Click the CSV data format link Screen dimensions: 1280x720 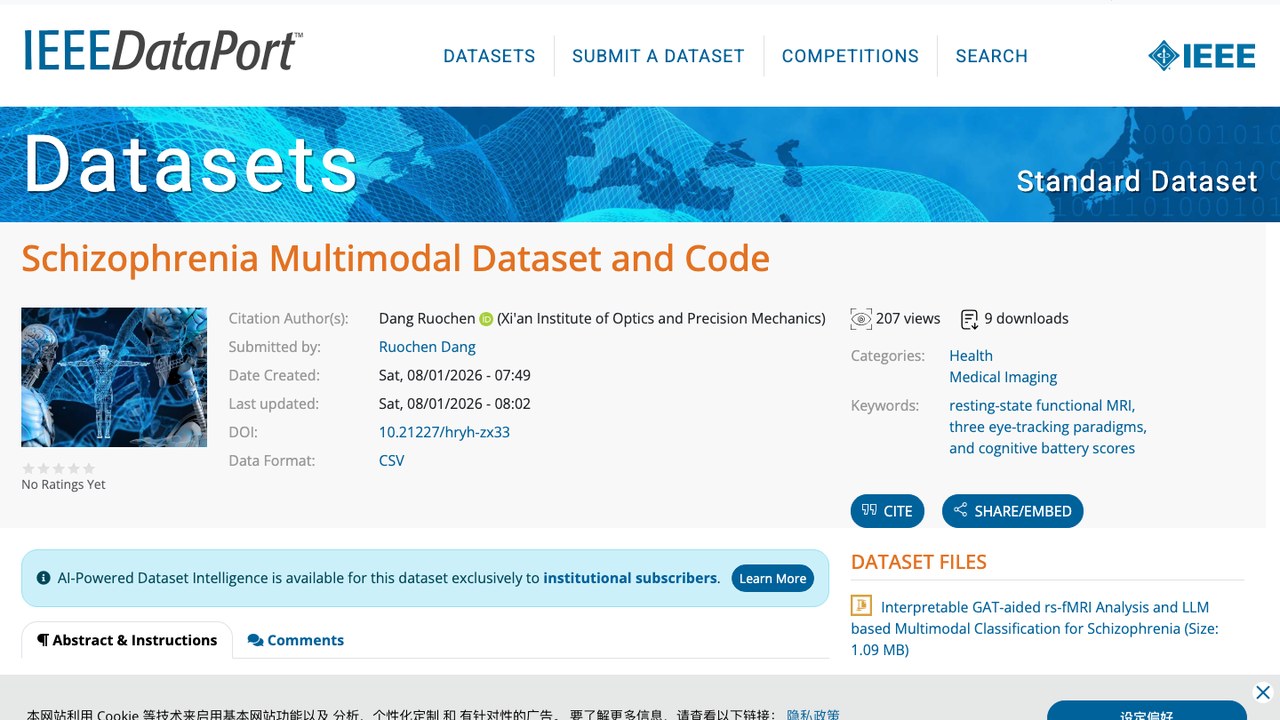[x=391, y=461]
